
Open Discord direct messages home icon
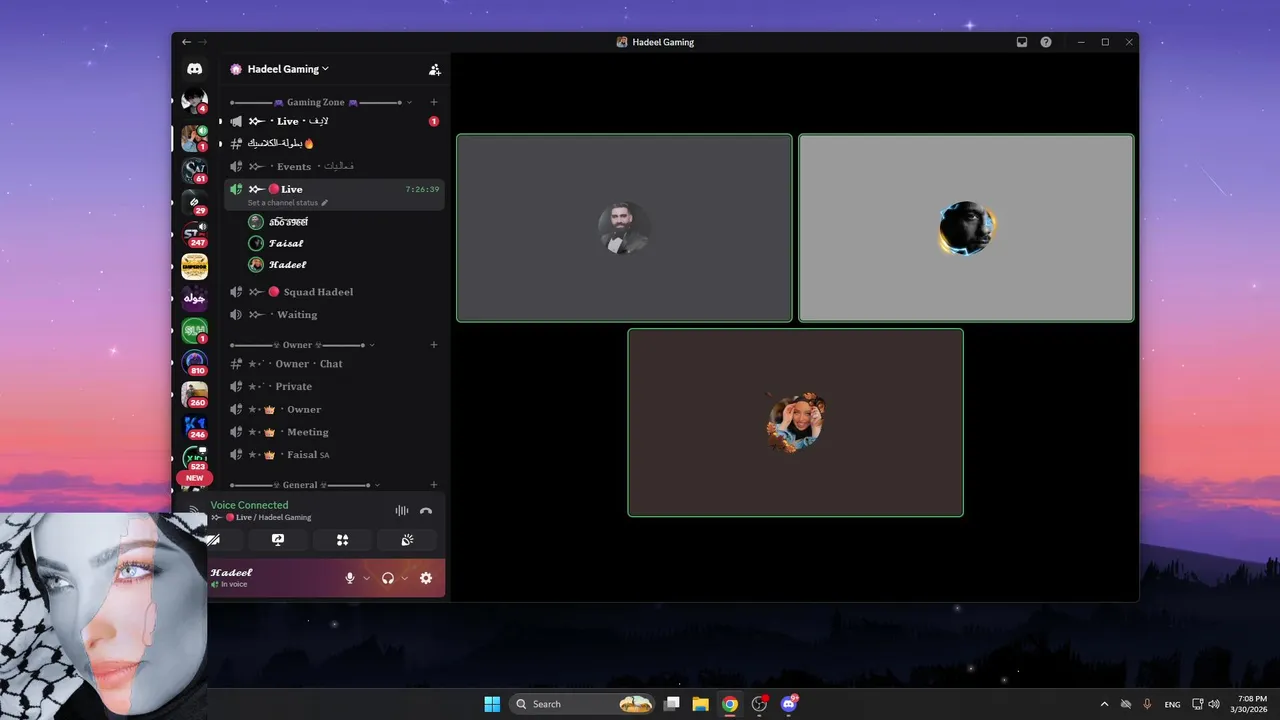point(194,69)
